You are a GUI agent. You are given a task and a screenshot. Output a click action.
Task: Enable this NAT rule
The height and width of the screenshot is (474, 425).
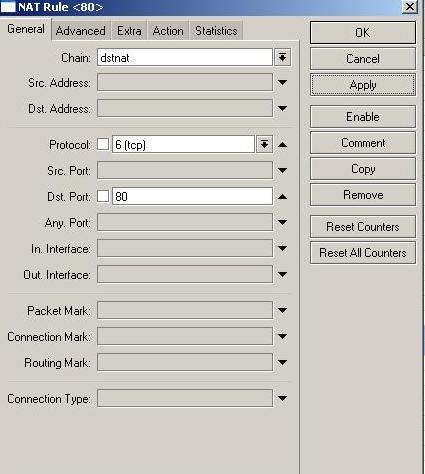pyautogui.click(x=363, y=117)
